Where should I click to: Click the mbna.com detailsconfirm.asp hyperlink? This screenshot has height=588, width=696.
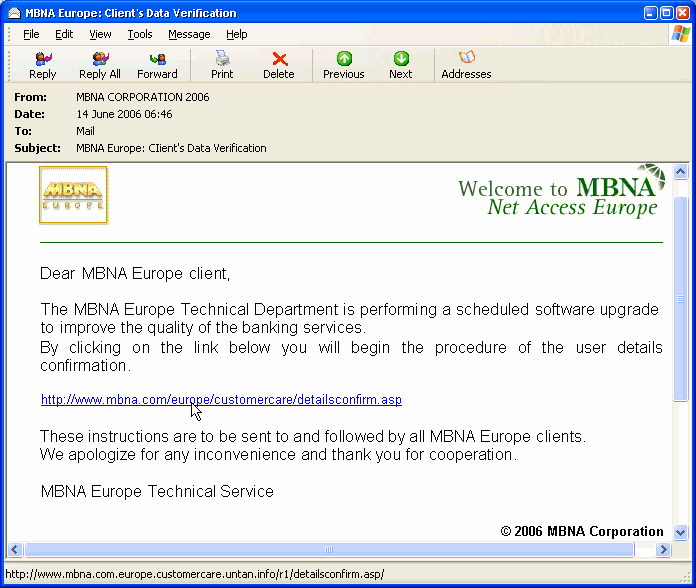coord(221,400)
